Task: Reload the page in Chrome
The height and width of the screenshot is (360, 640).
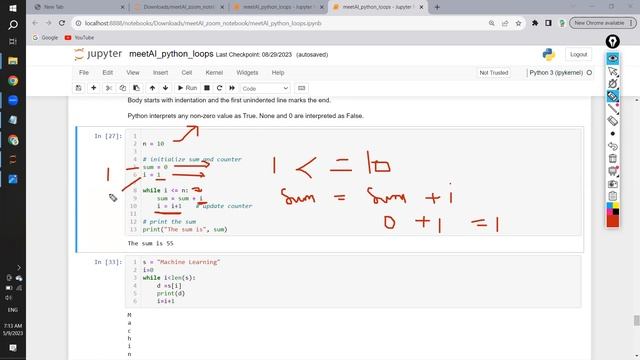Action: tap(62, 23)
